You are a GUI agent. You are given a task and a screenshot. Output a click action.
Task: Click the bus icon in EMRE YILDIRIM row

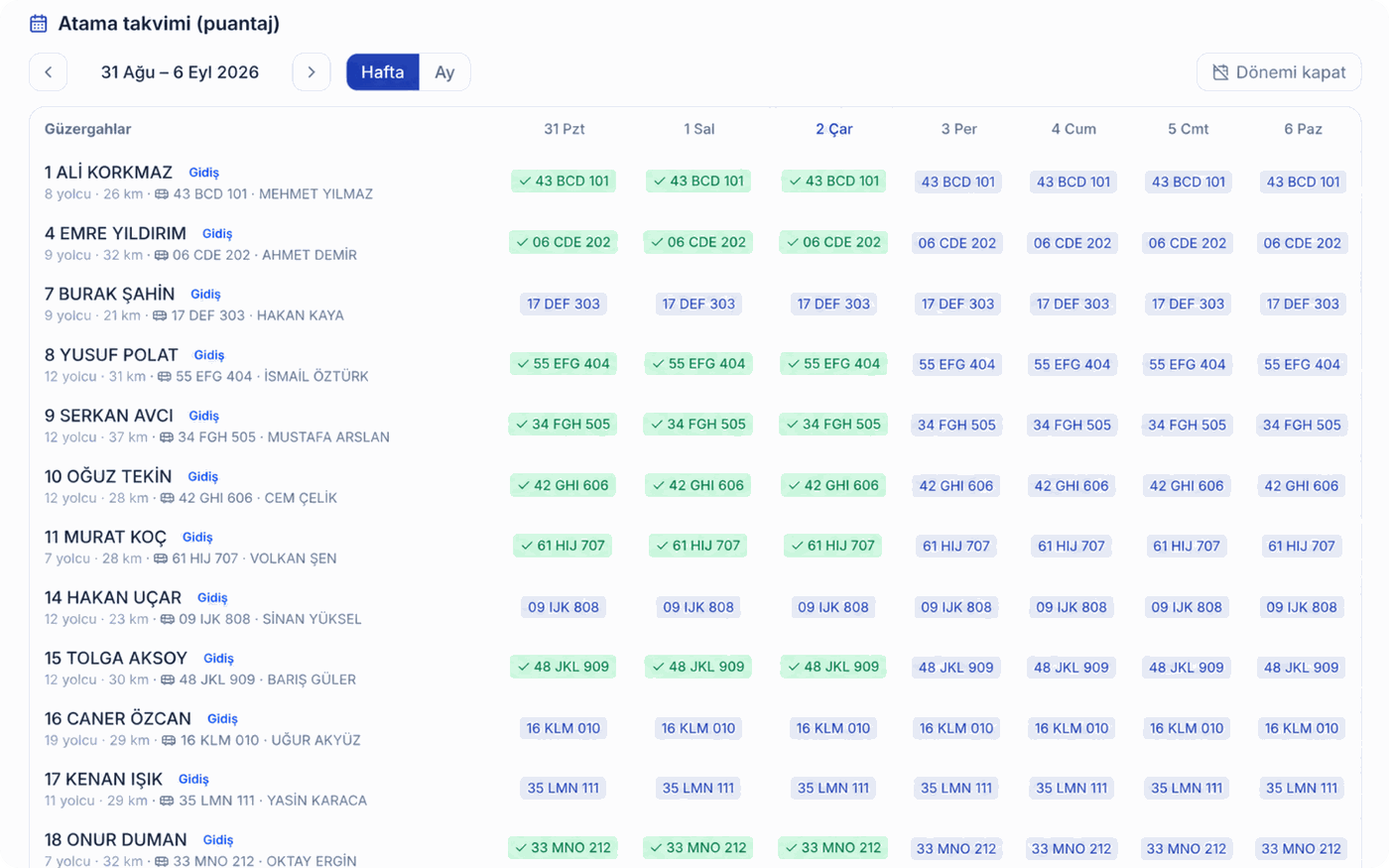point(161,255)
